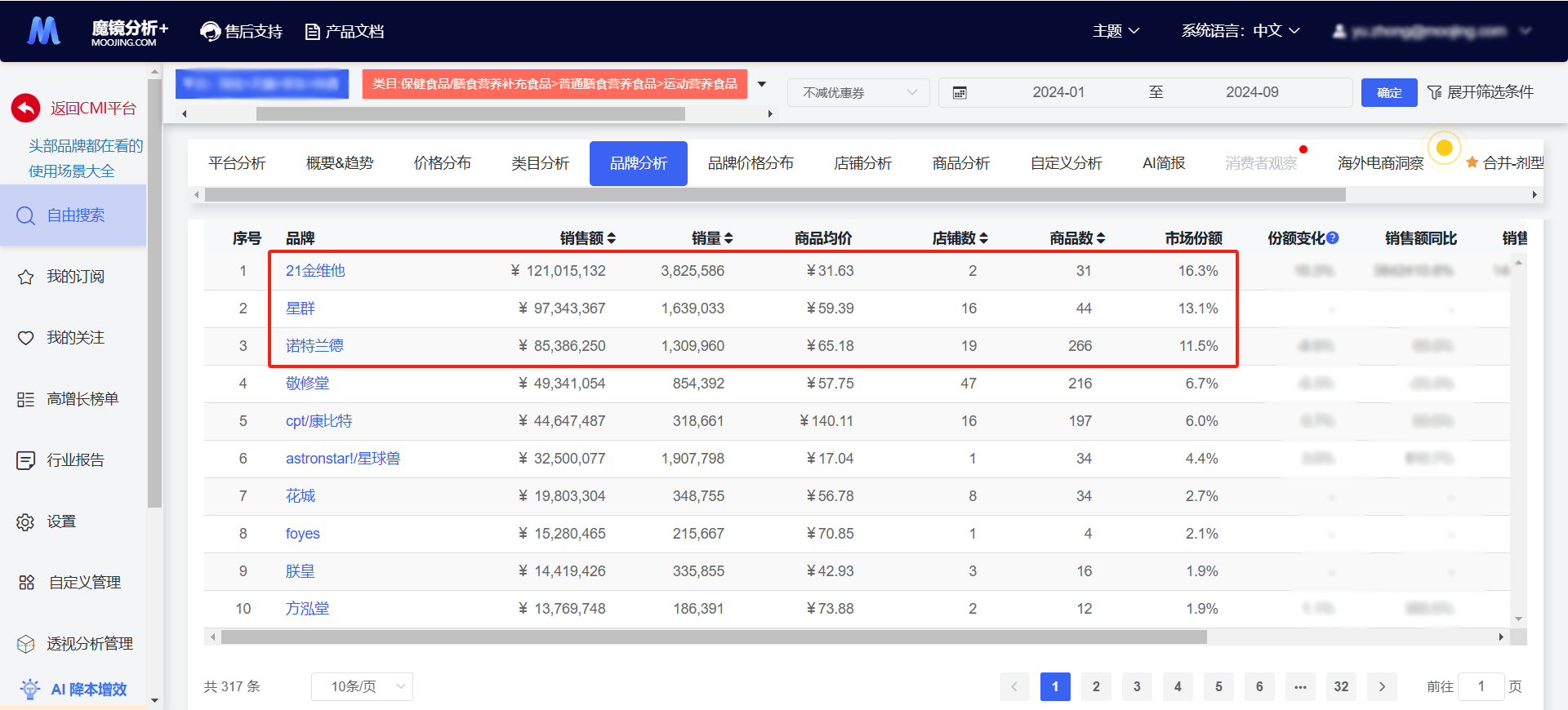Viewport: 1568px width, 710px height.
Task: Sort by 销量 column arrows
Action: coord(728,238)
